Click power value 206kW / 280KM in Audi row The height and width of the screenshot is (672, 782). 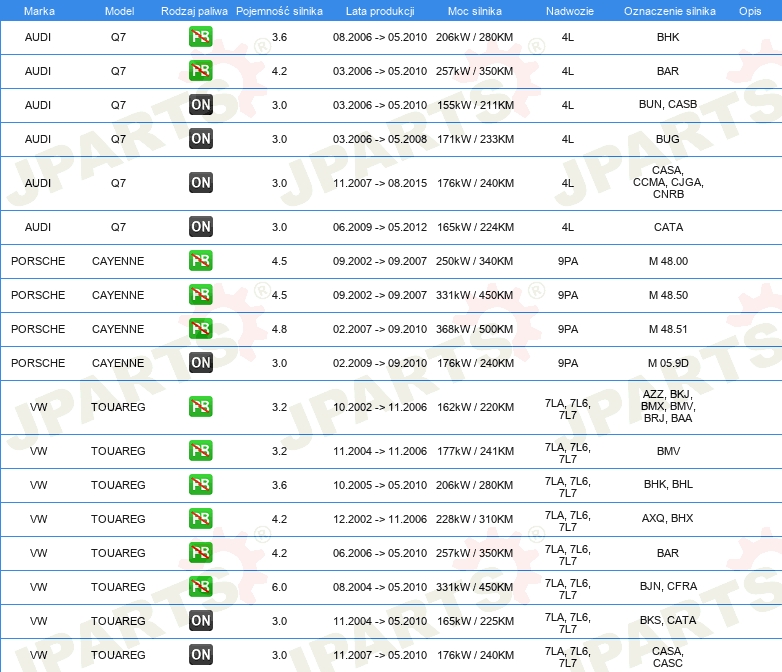474,37
